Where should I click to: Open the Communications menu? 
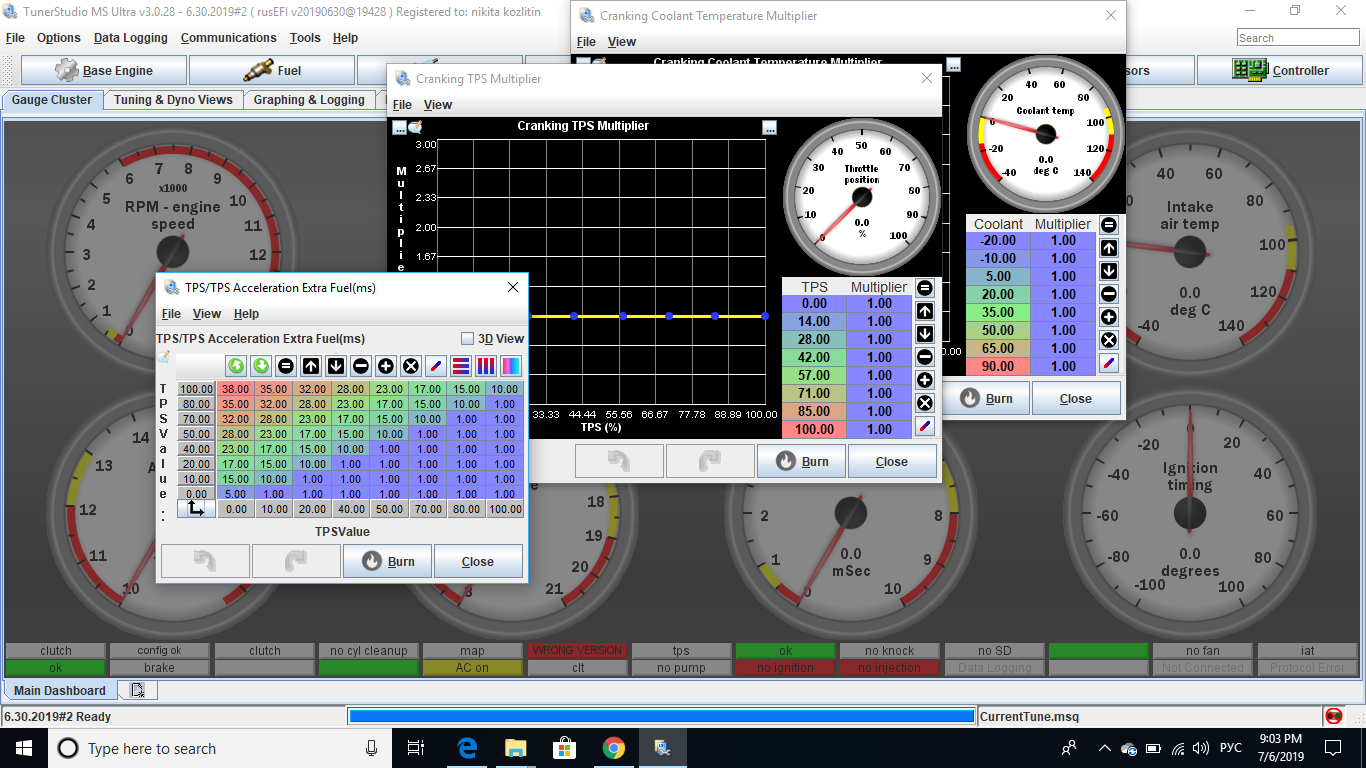click(x=228, y=38)
